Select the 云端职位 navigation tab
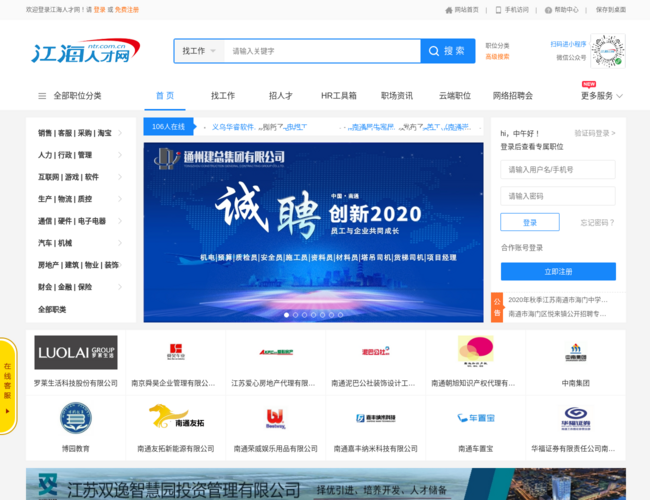This screenshot has height=500, width=650. [x=455, y=96]
